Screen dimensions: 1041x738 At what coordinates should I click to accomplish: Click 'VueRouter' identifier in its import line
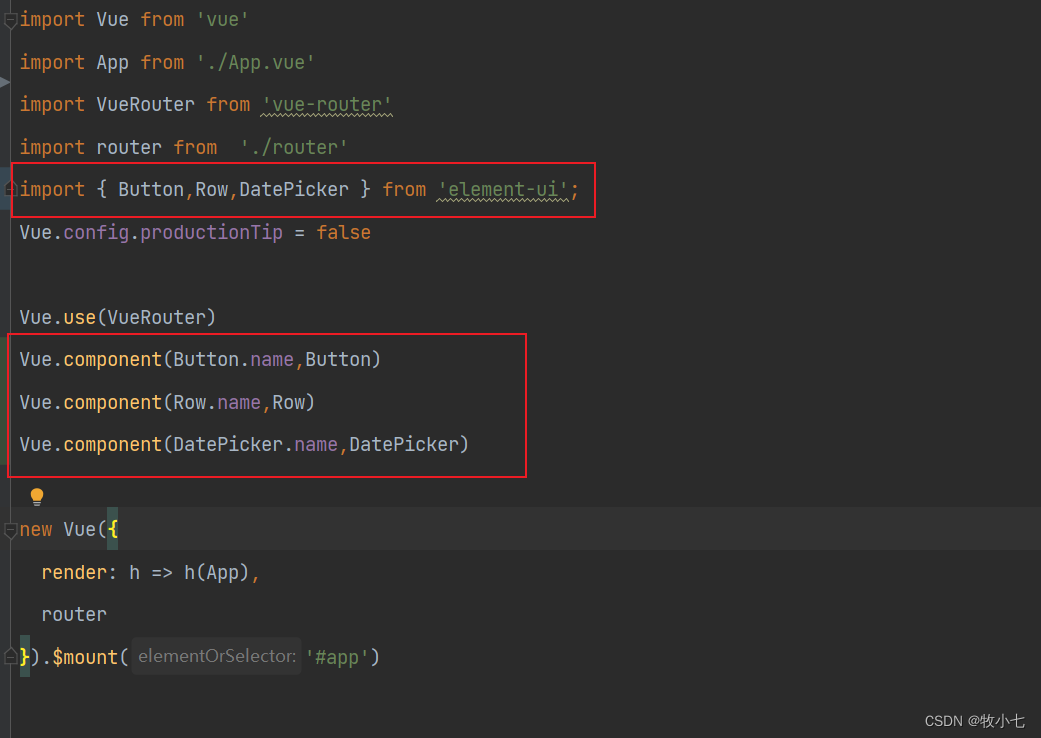point(145,105)
